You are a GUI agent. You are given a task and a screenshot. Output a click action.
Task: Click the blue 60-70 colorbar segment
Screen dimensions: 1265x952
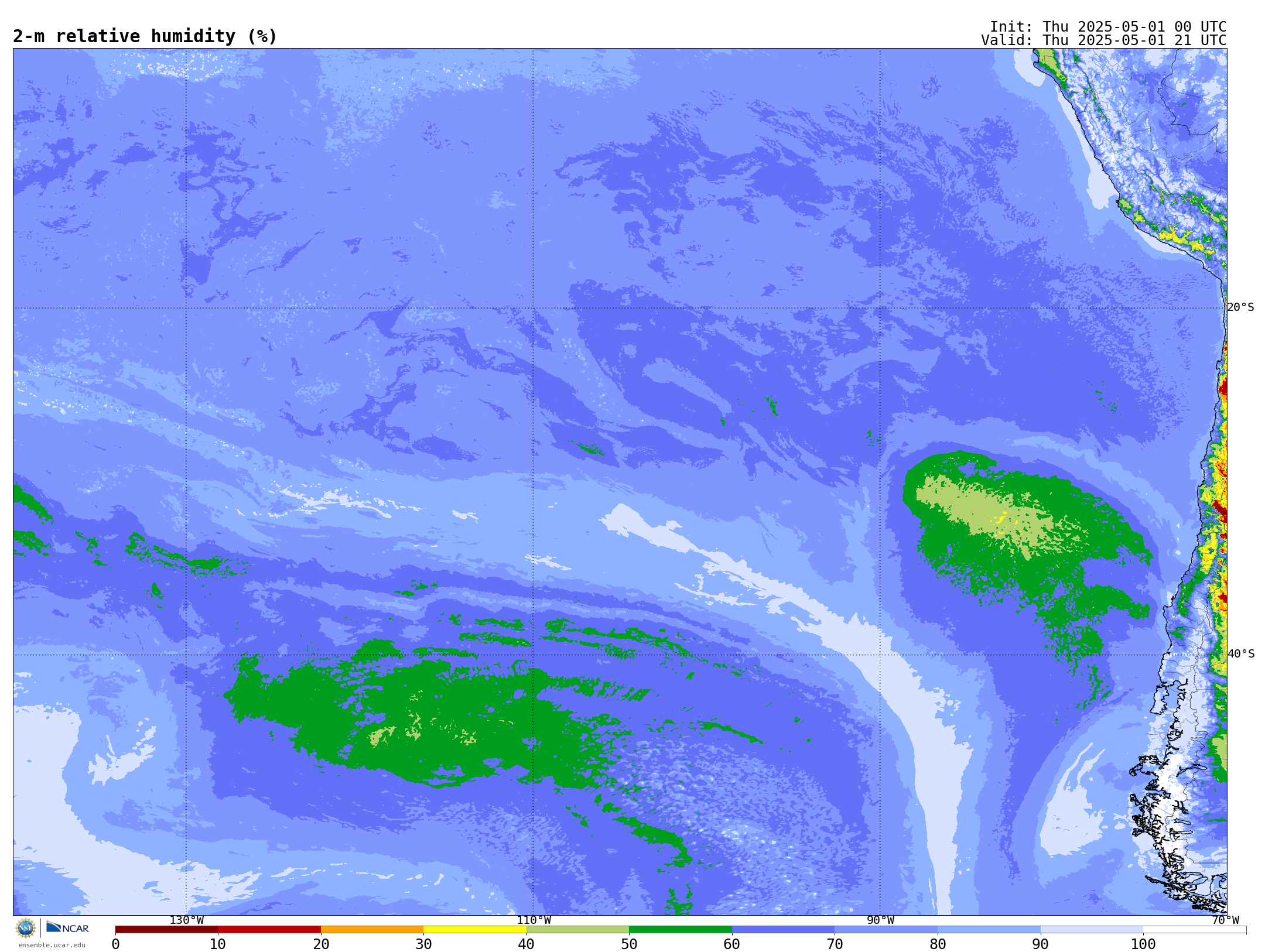pyautogui.click(x=783, y=930)
